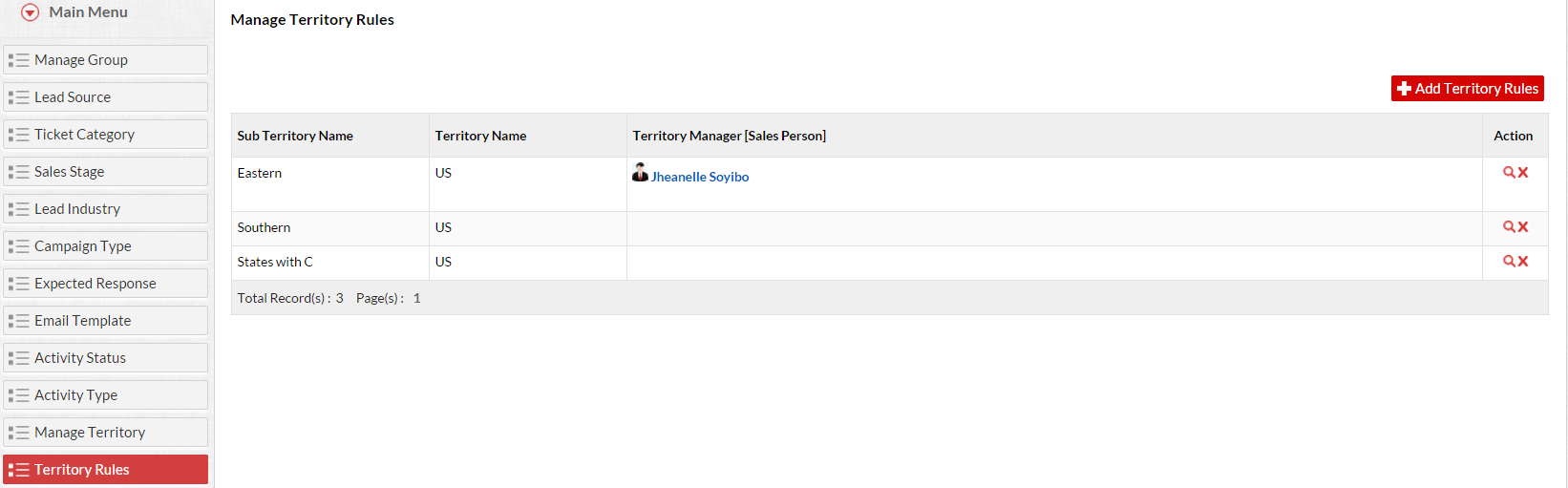Delete the Southern sub territory rule
The height and width of the screenshot is (488, 1568).
point(1523,227)
